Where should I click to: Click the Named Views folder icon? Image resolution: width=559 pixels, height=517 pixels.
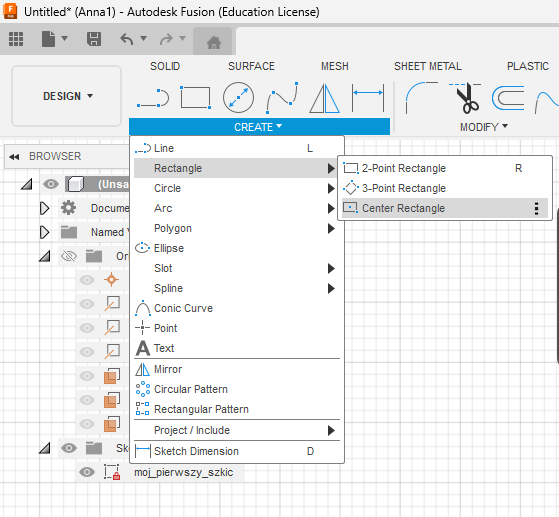pos(69,232)
